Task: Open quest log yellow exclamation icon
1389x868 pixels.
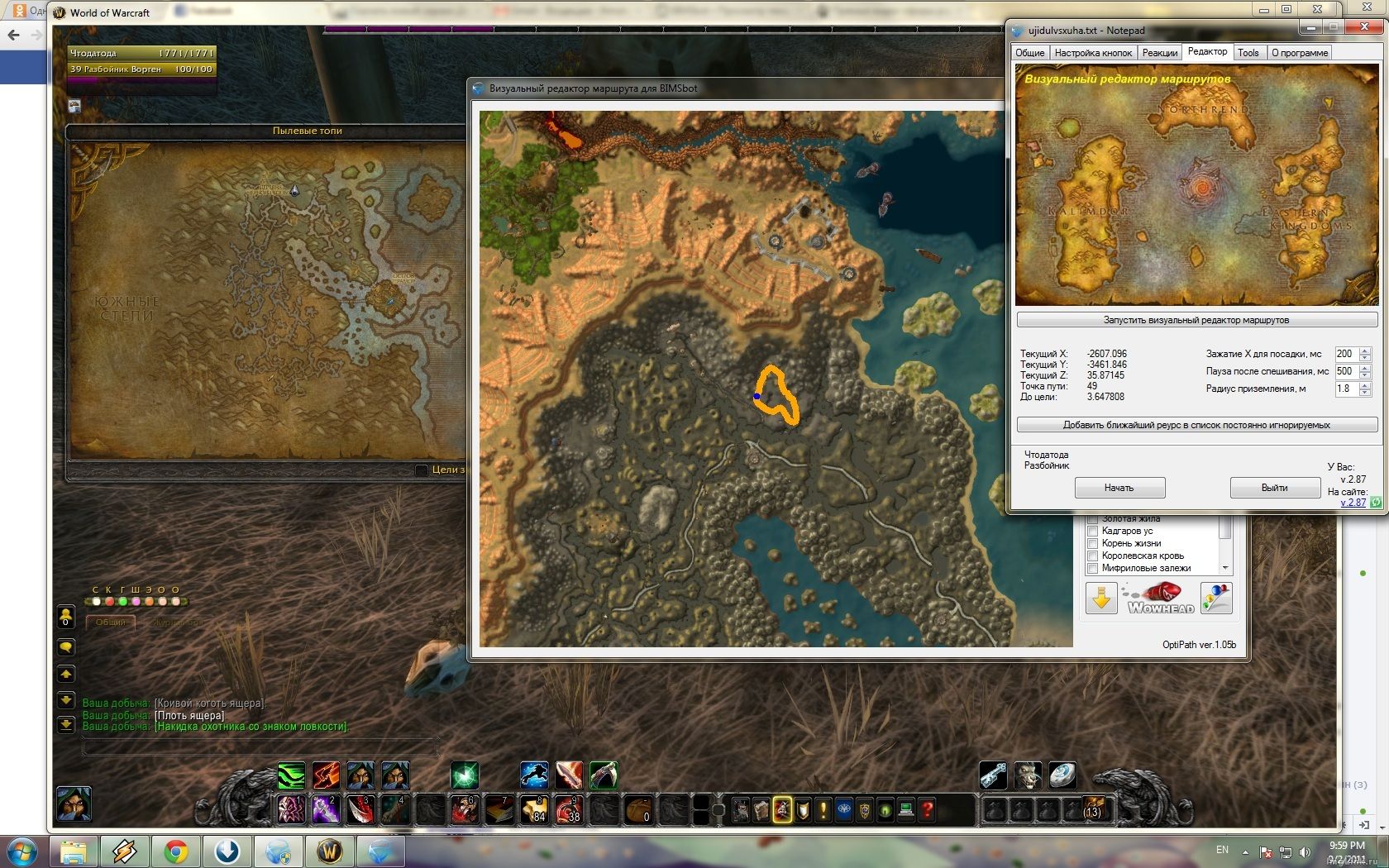Action: 823,810
